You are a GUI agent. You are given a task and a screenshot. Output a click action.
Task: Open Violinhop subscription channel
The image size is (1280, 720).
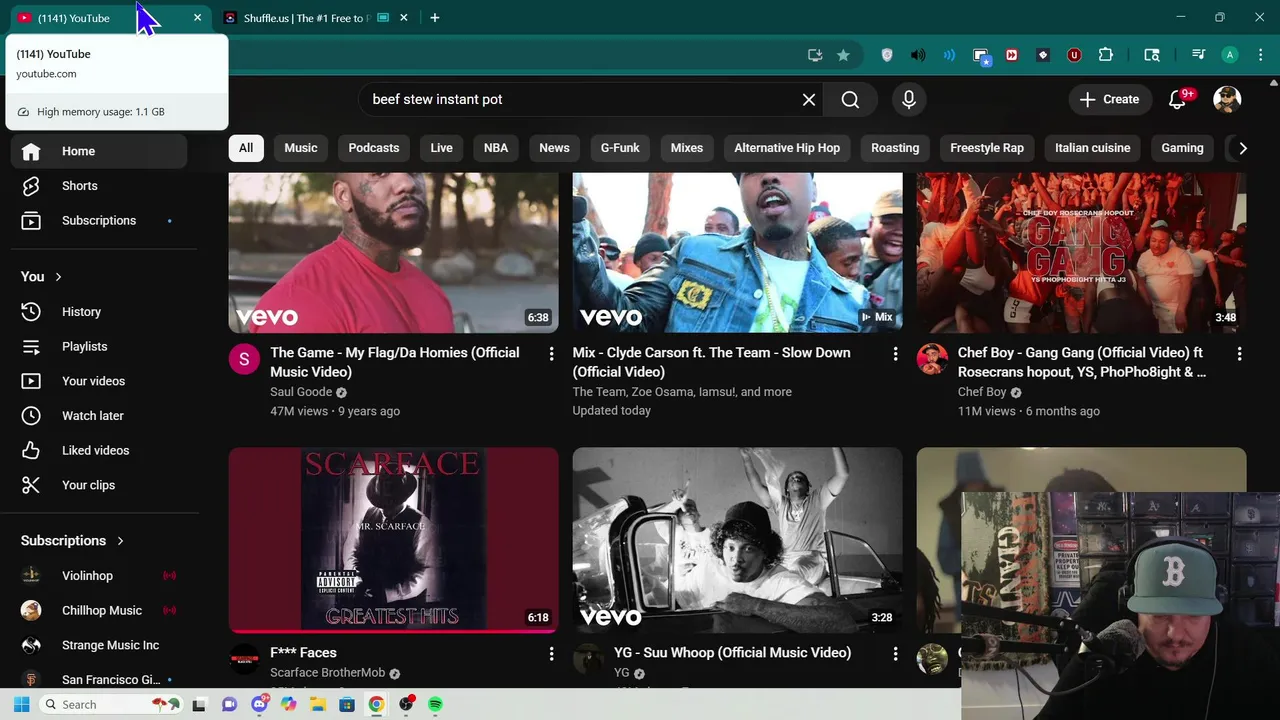tap(99, 576)
